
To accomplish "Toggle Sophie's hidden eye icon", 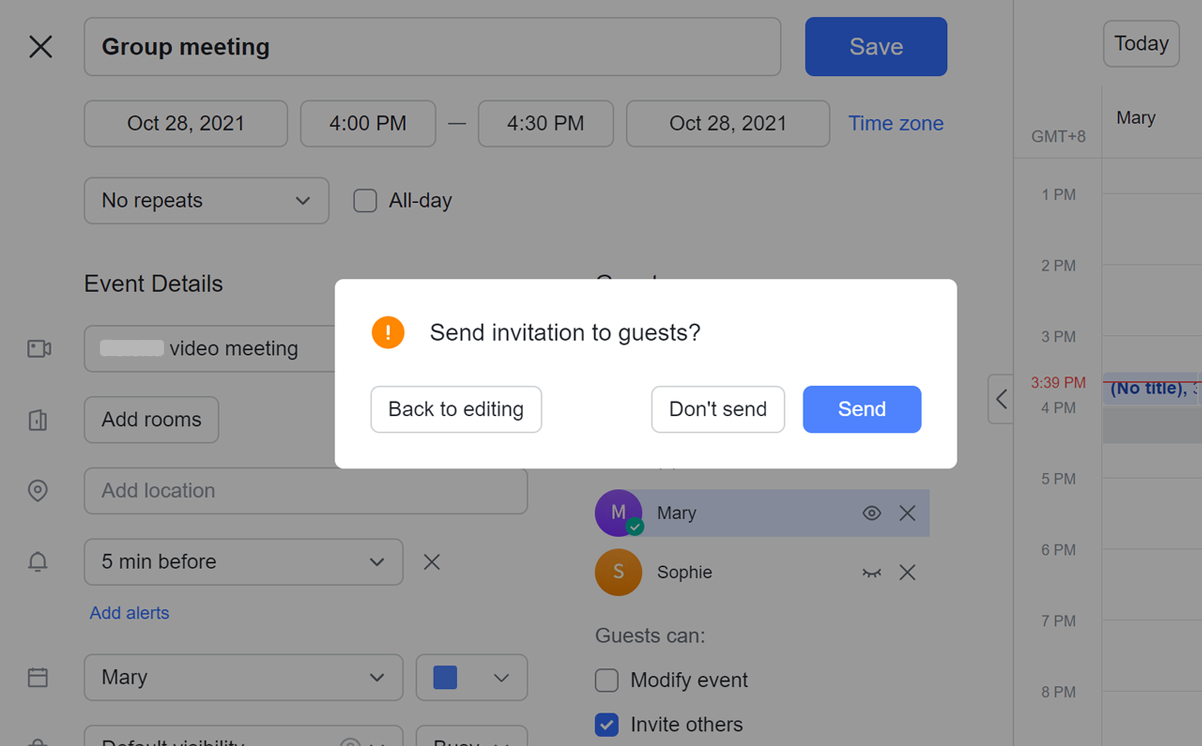I will pos(872,573).
